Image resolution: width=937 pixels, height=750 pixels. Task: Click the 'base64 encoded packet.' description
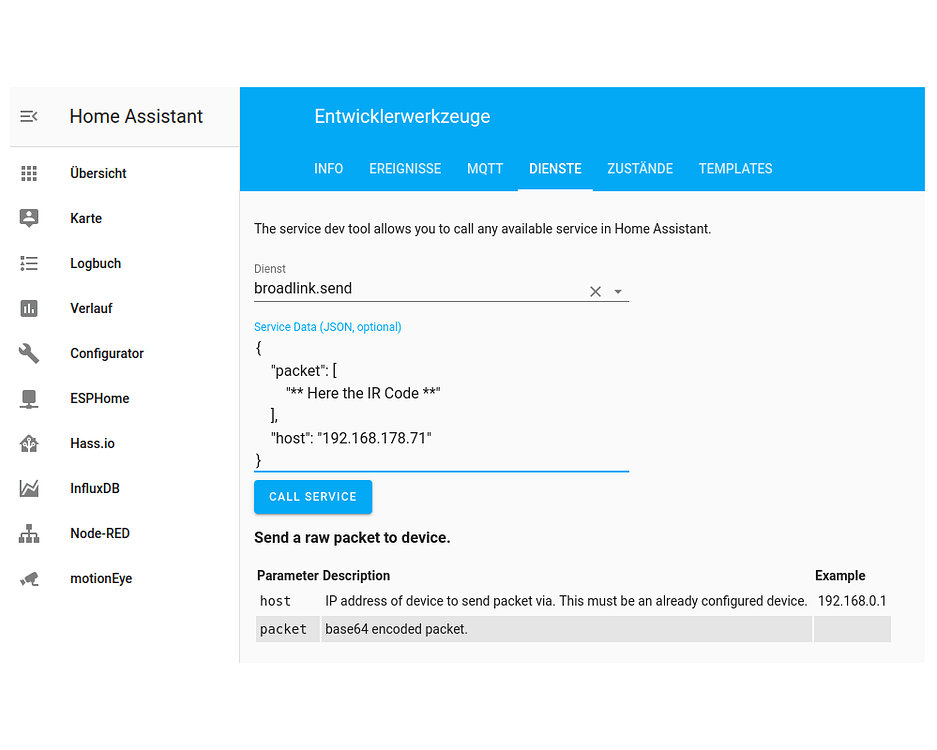pos(396,629)
